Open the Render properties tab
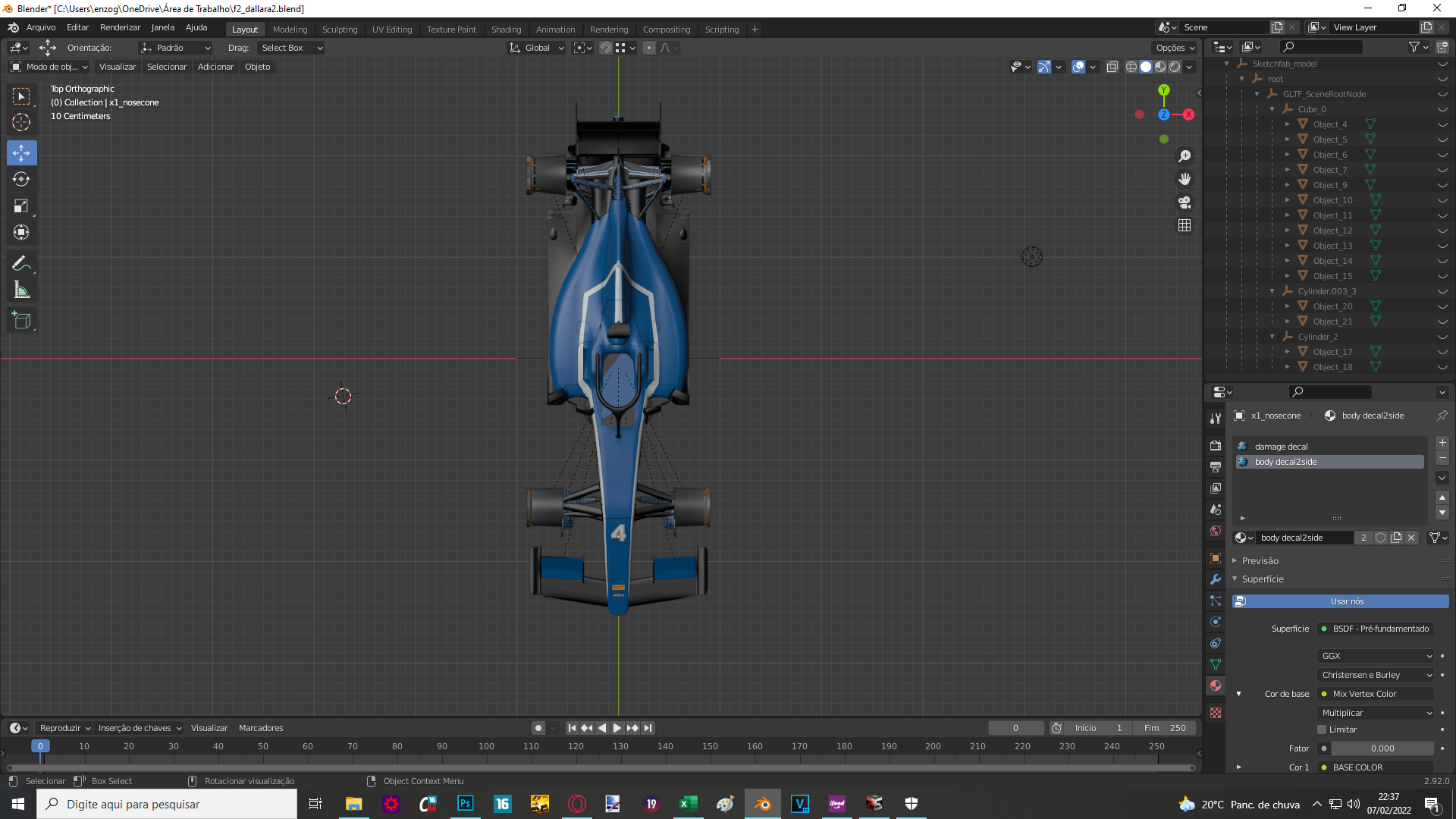The height and width of the screenshot is (819, 1456). (1216, 446)
